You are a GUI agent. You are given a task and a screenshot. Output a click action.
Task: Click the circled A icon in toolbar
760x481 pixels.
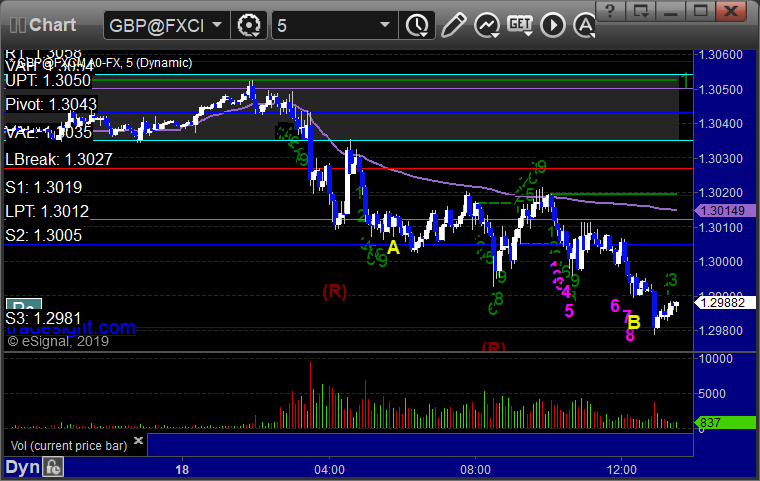click(584, 25)
